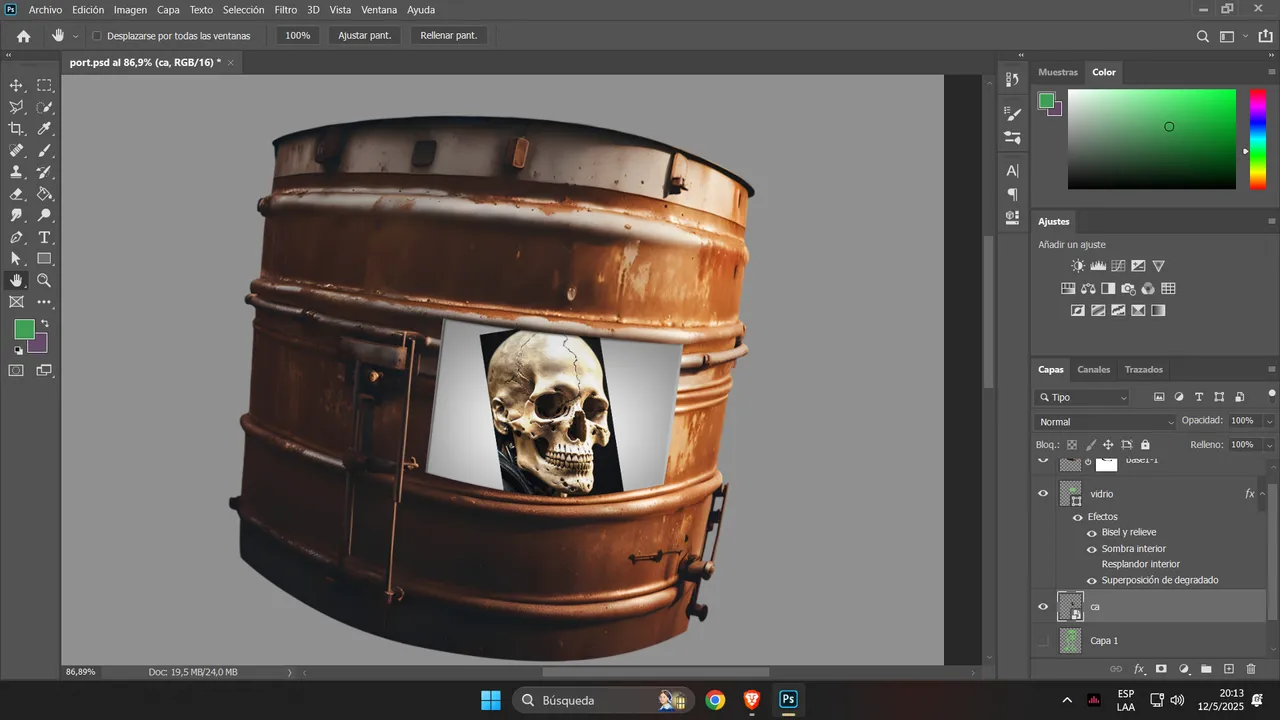1280x720 pixels.
Task: Select the Eyedropper tool
Action: tap(45, 129)
